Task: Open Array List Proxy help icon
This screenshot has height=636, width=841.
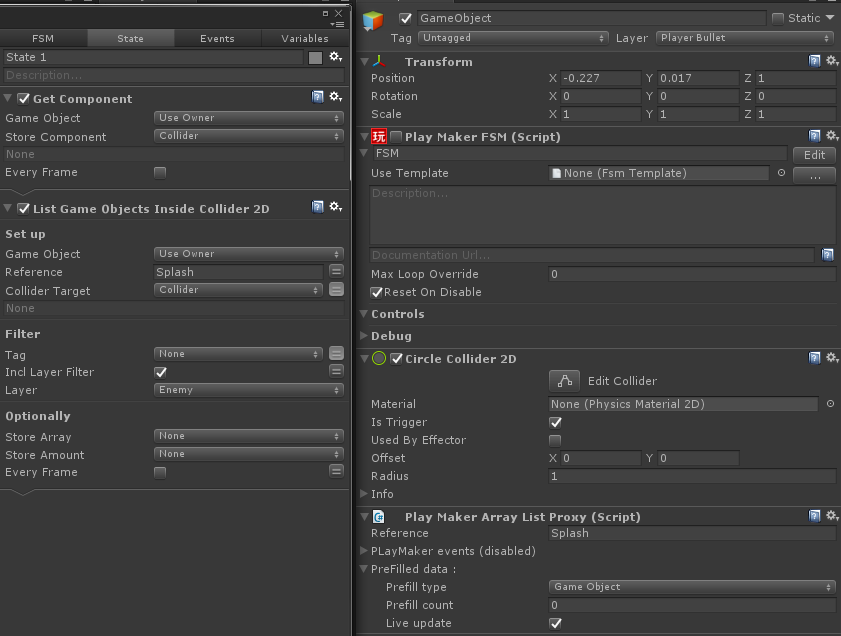Action: point(814,516)
